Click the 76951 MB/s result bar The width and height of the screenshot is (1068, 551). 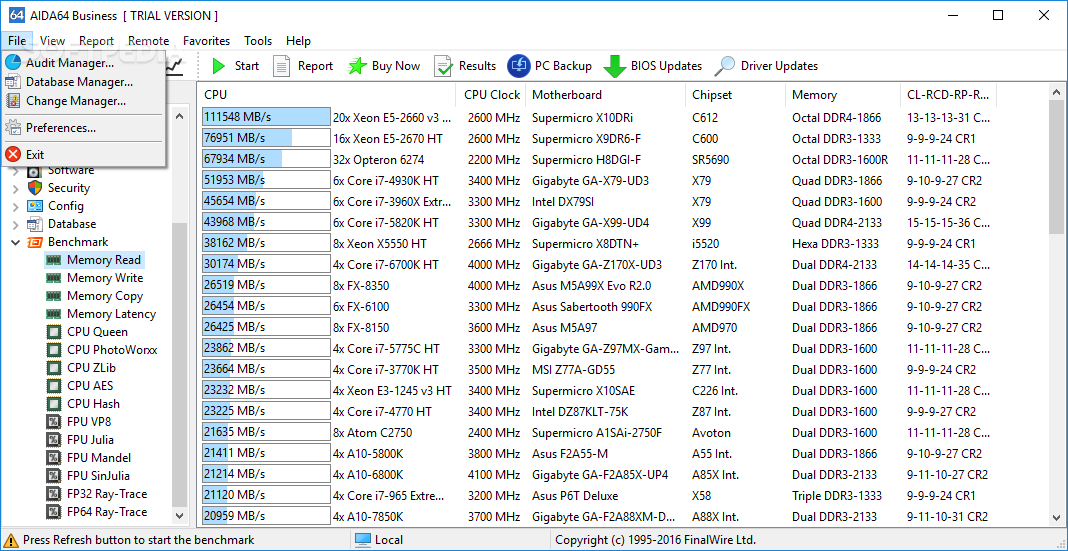coord(266,138)
